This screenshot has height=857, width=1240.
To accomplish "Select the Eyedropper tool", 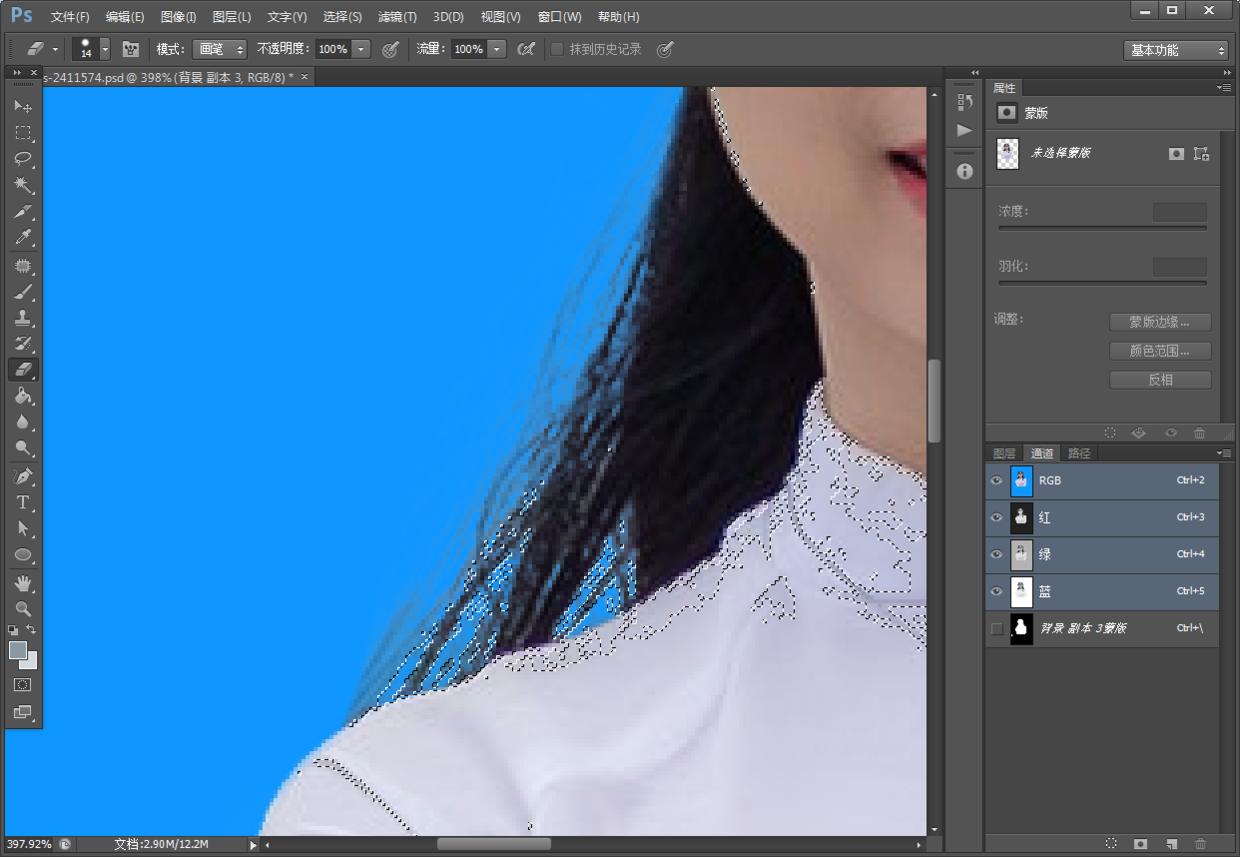I will pos(23,238).
